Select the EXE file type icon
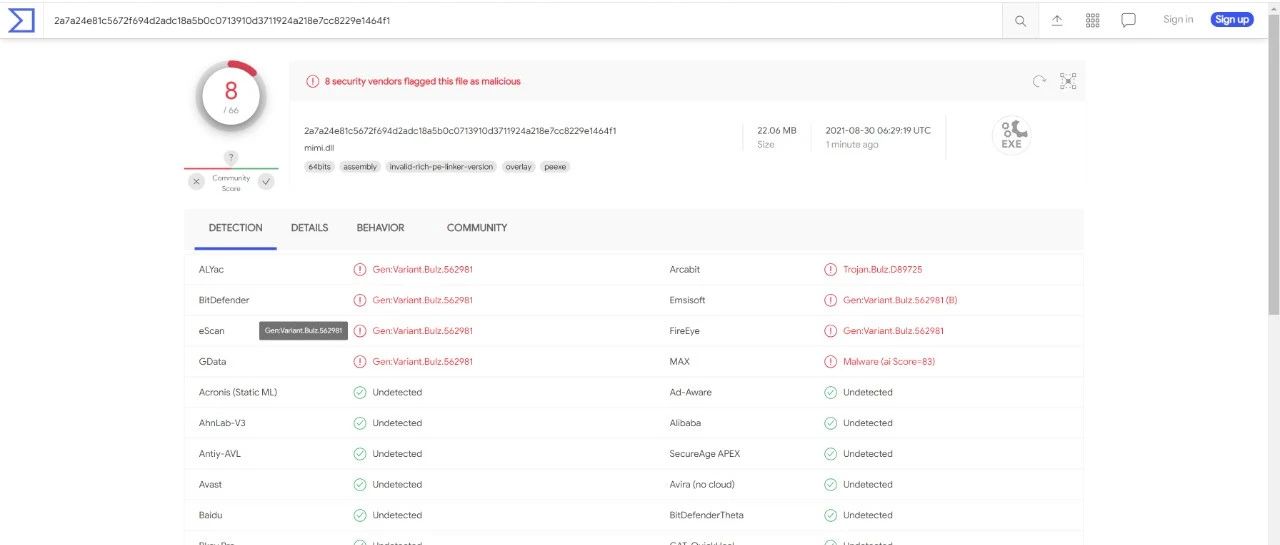 tap(1011, 135)
